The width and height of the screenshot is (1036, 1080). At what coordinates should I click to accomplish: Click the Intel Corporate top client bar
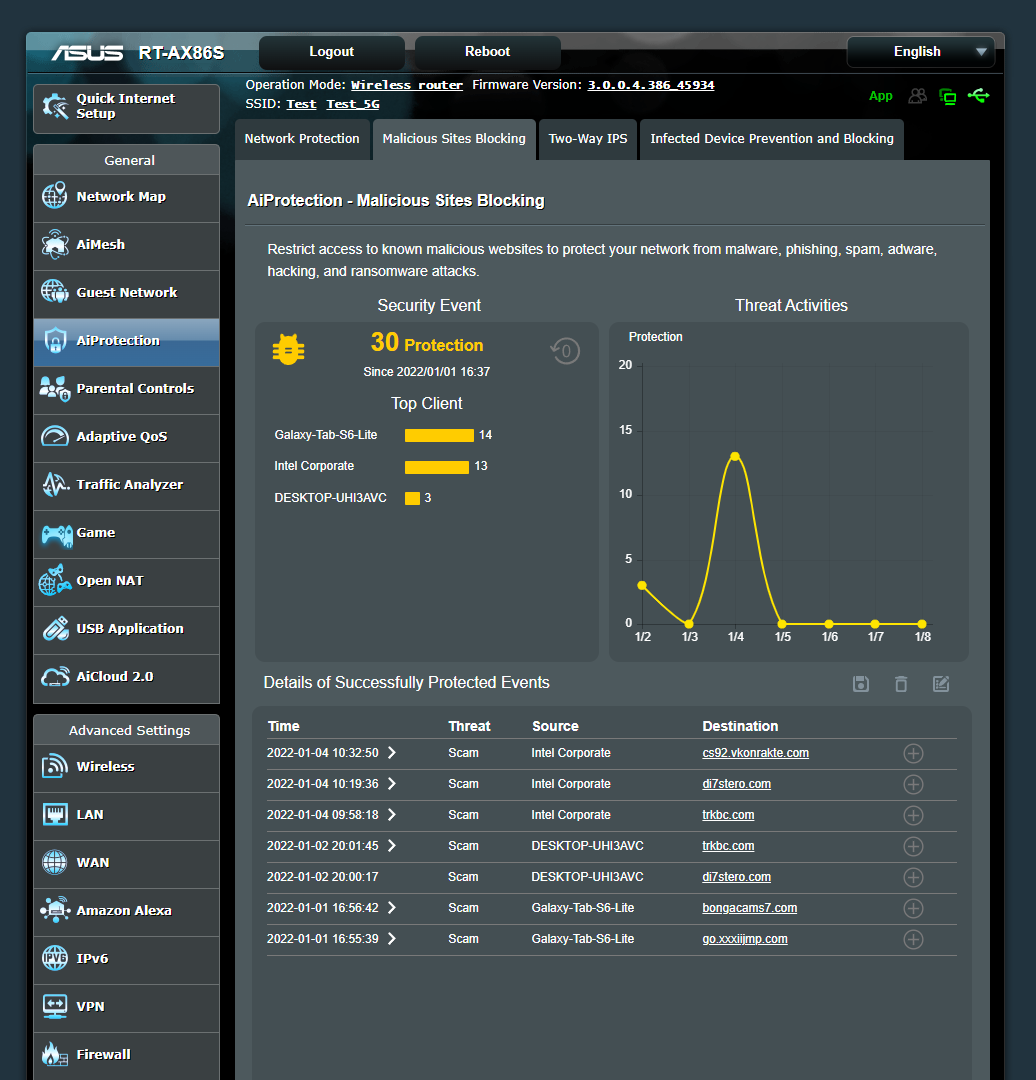pos(437,467)
